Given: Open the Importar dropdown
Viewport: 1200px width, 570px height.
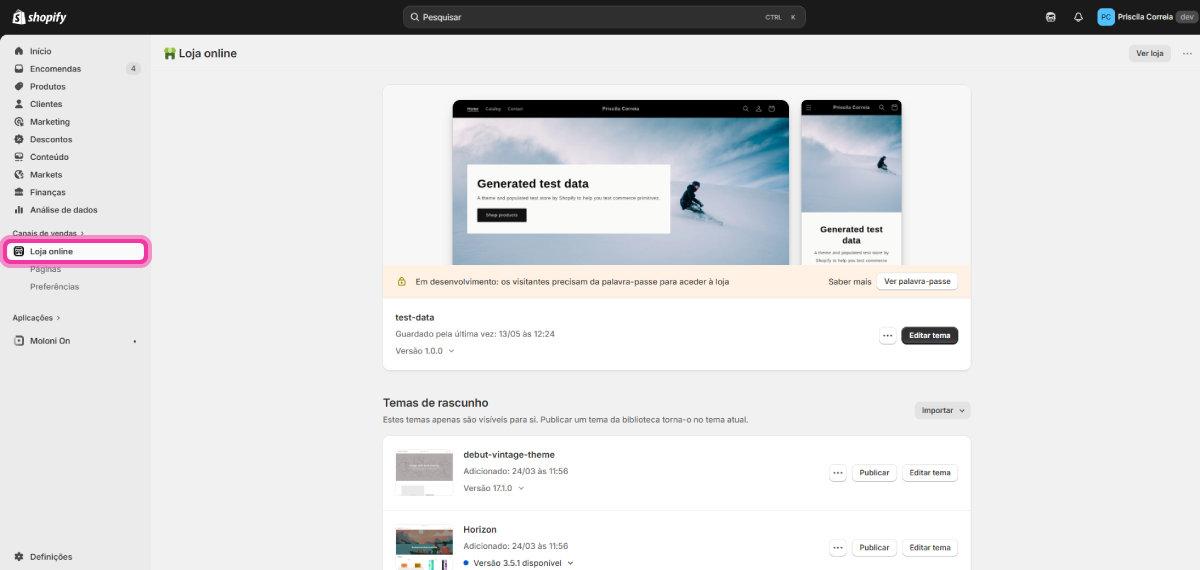Looking at the screenshot, I should pos(942,410).
